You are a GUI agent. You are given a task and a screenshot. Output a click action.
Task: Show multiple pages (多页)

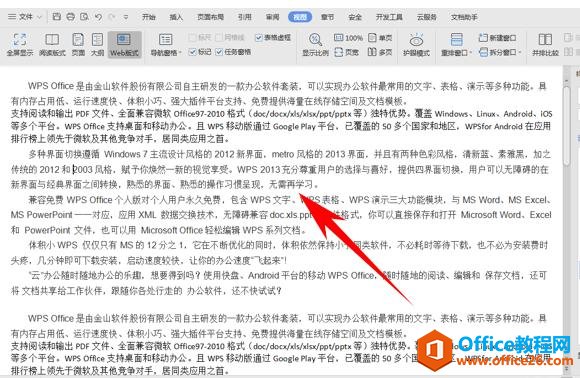coord(380,52)
